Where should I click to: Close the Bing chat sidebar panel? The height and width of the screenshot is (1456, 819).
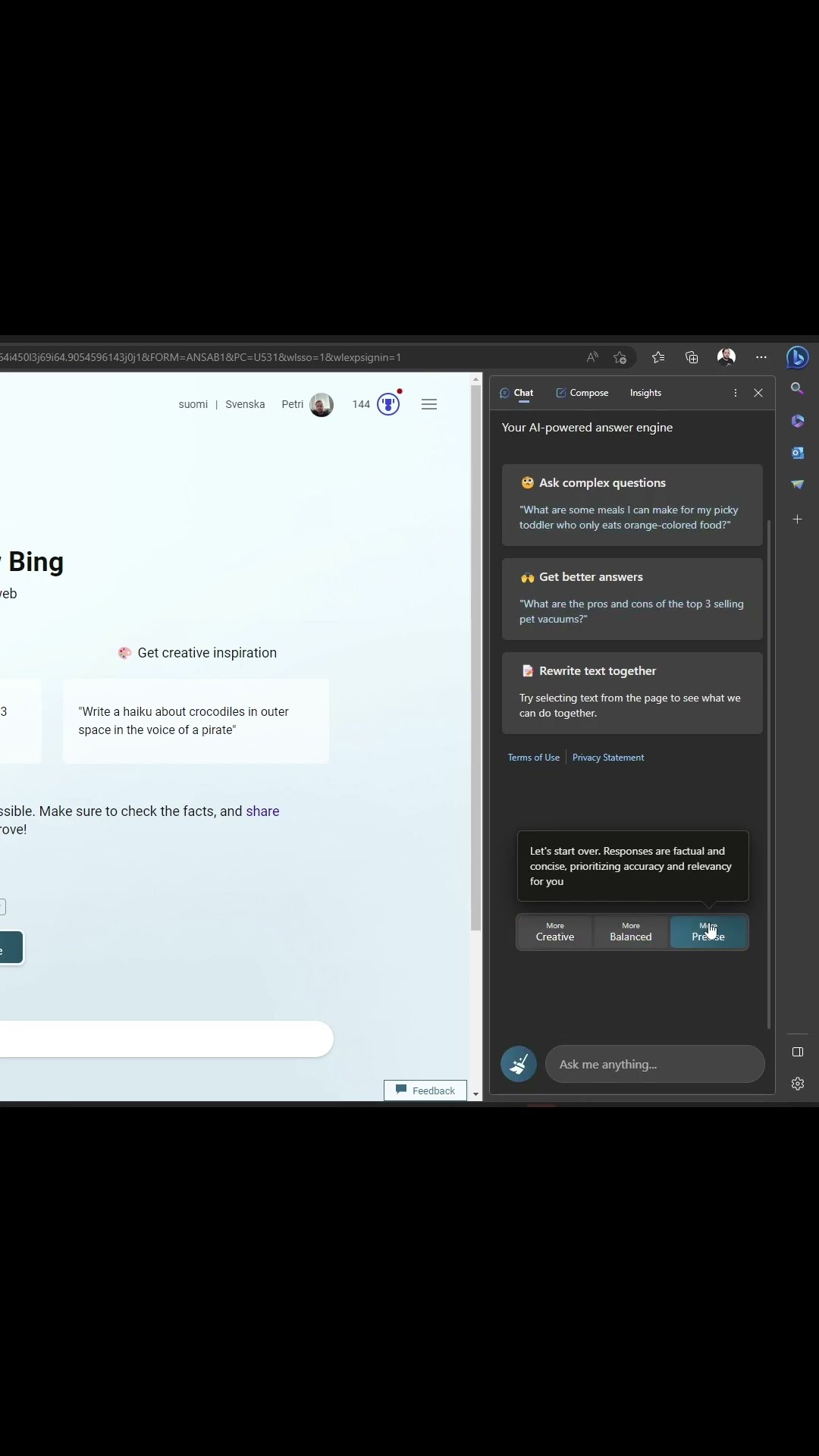click(x=758, y=393)
